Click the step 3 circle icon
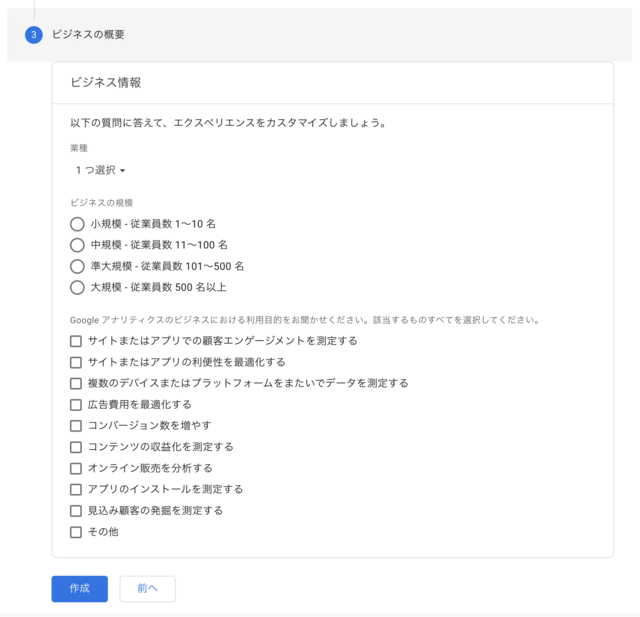 pos(34,35)
